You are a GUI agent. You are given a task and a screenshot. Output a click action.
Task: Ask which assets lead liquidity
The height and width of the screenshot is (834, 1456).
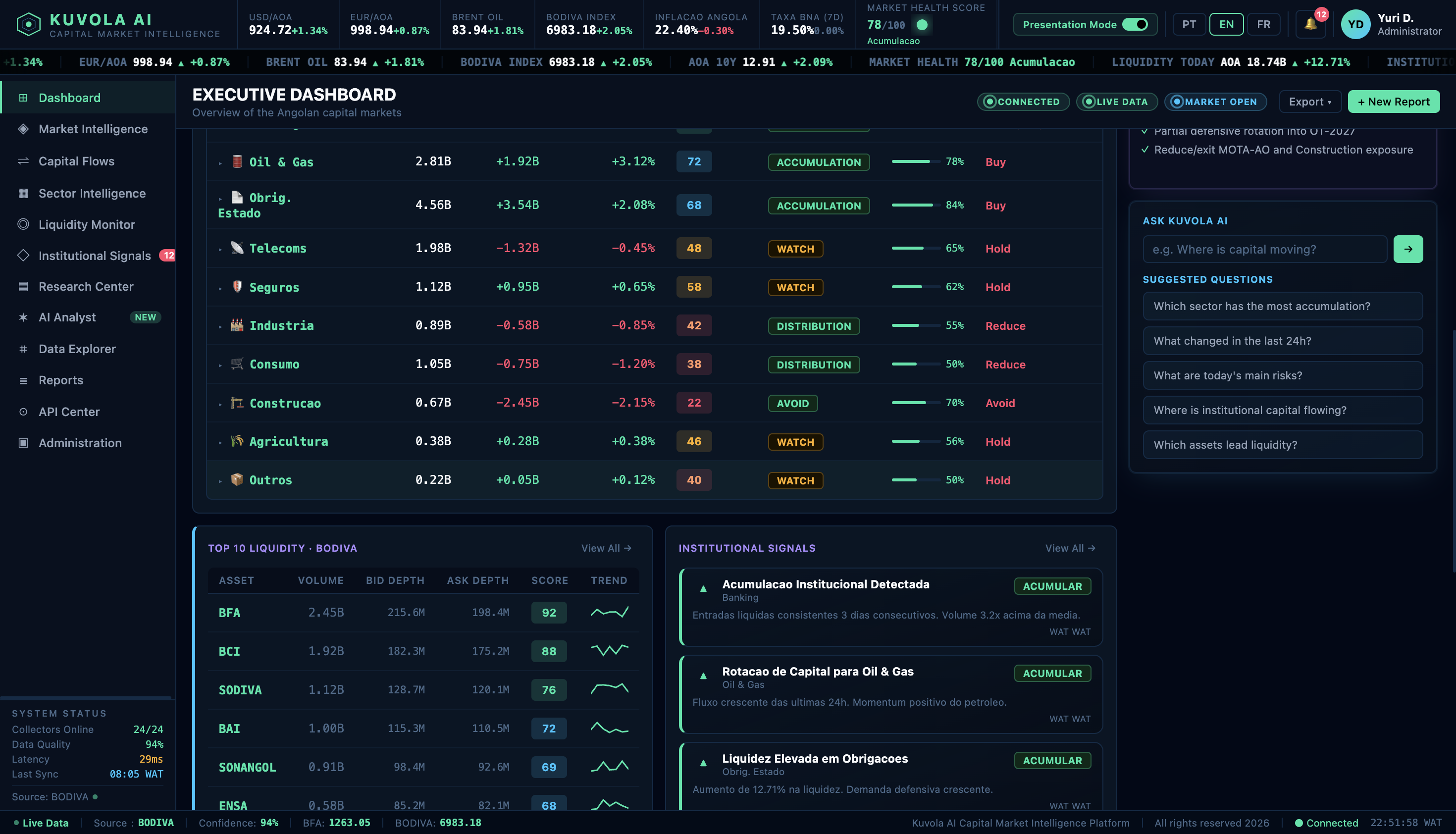click(1283, 445)
